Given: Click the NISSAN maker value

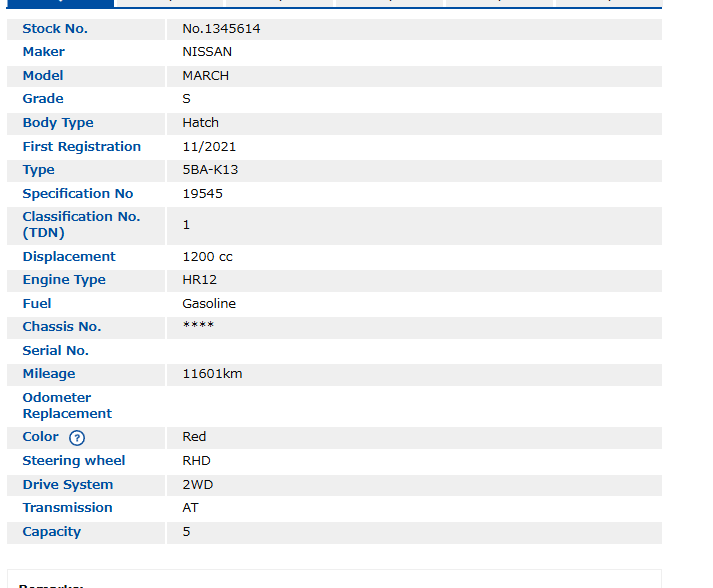Looking at the screenshot, I should 207,52.
